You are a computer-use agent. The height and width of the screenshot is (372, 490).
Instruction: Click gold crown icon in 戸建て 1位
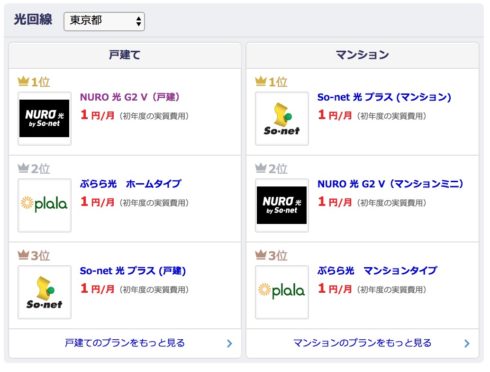(x=23, y=81)
